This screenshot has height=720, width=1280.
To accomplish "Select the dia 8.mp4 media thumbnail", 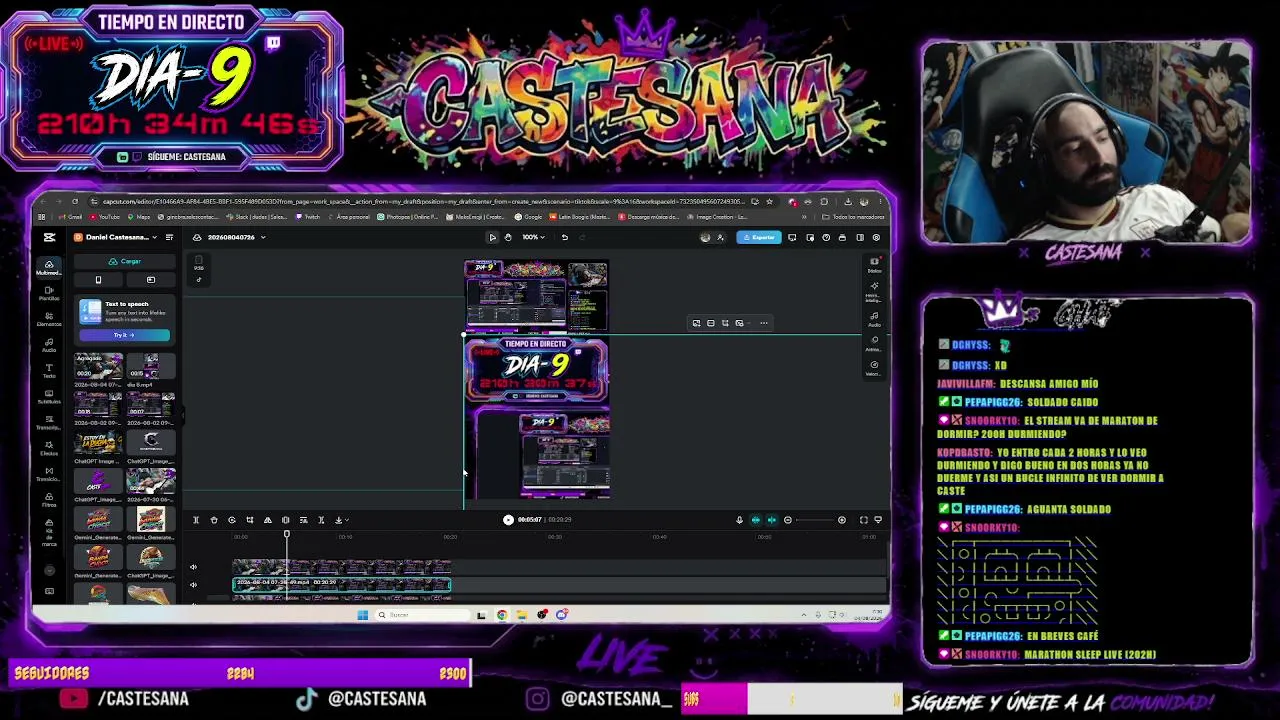I will (150, 366).
